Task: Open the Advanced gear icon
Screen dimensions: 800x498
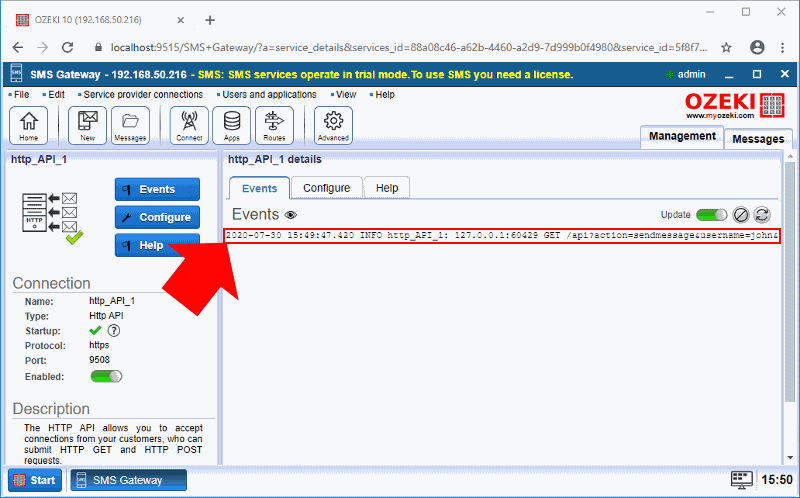Action: [x=333, y=125]
